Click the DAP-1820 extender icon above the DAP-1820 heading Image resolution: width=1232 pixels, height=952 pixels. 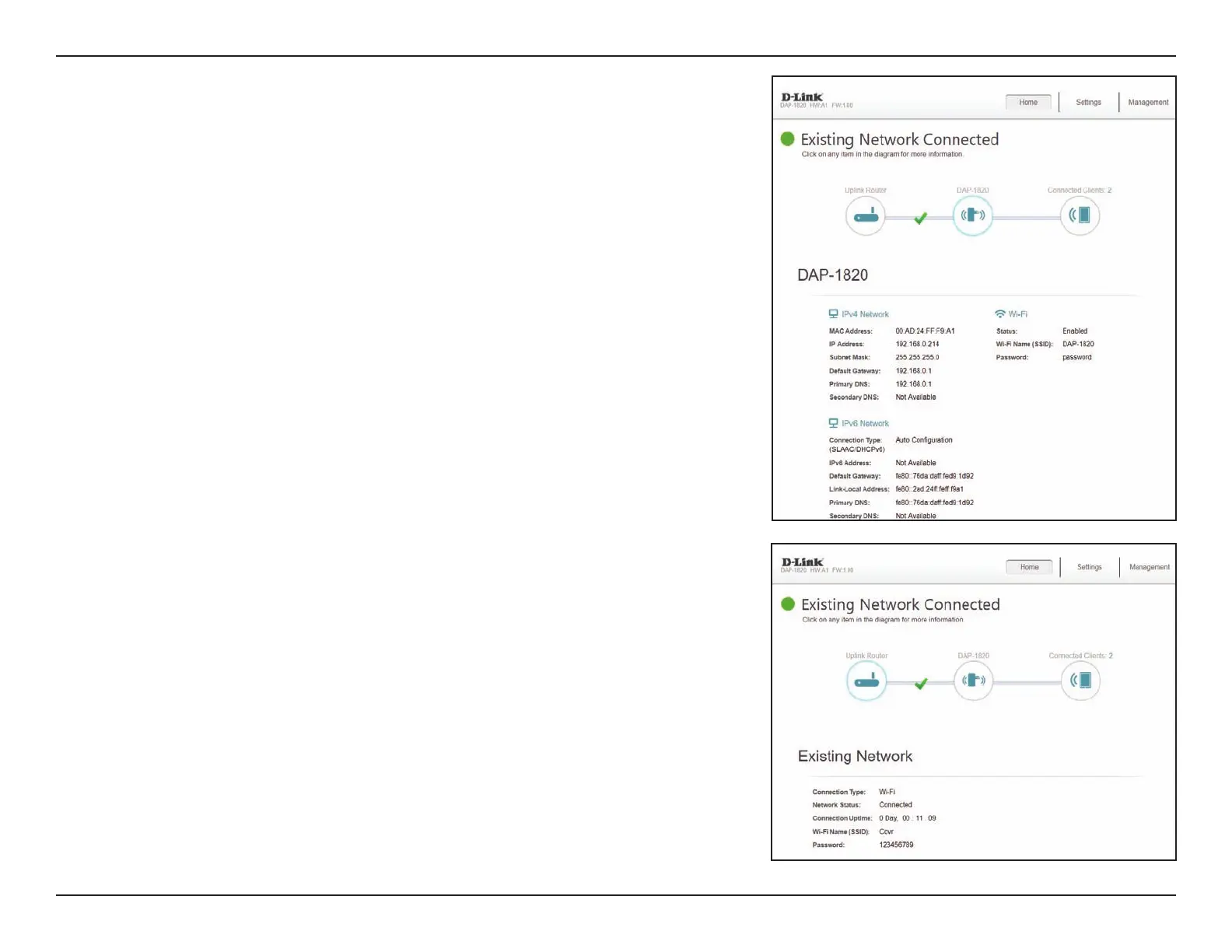tap(973, 215)
